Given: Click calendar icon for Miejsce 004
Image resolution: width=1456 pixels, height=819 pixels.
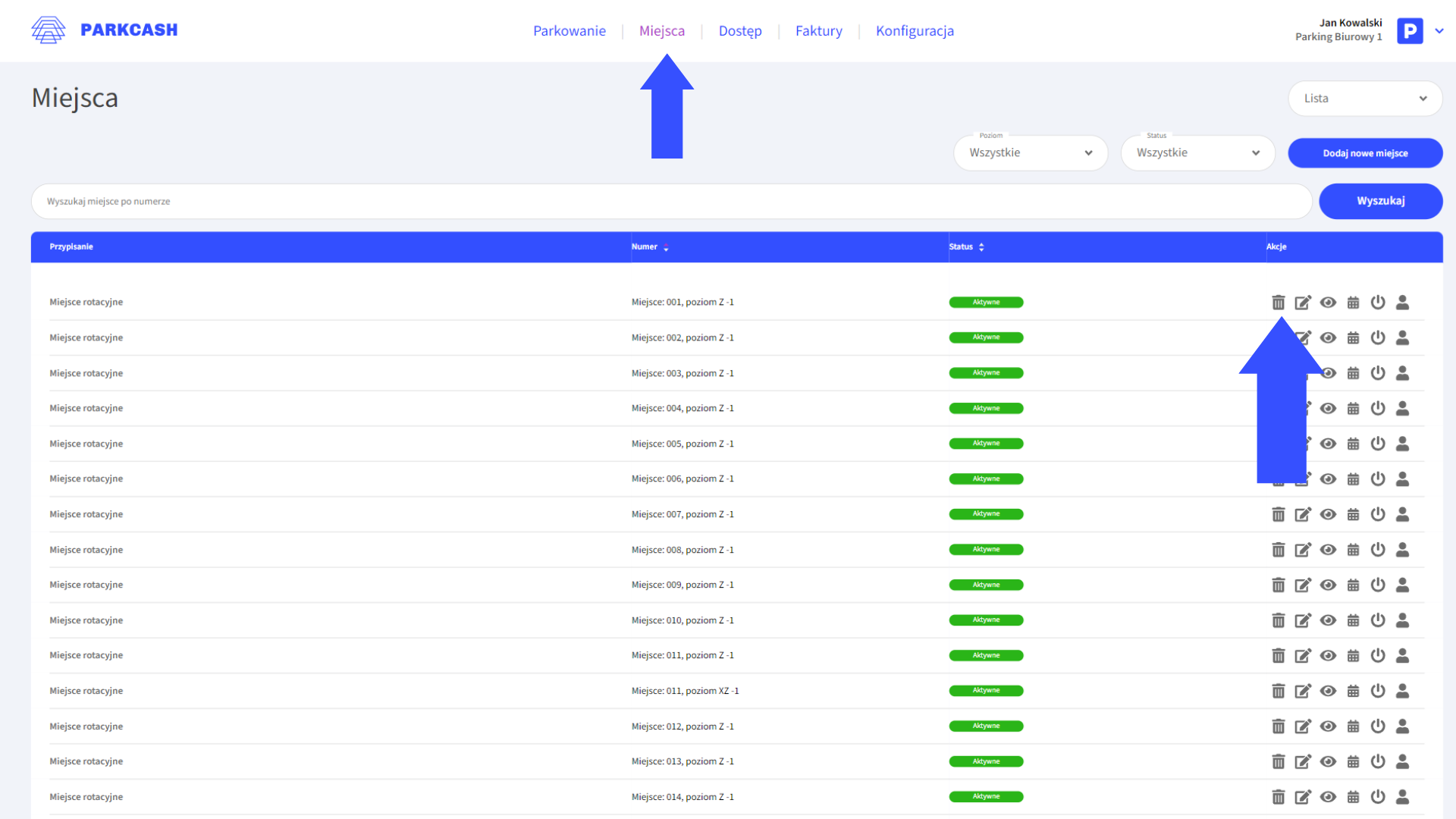Looking at the screenshot, I should click(x=1353, y=409).
